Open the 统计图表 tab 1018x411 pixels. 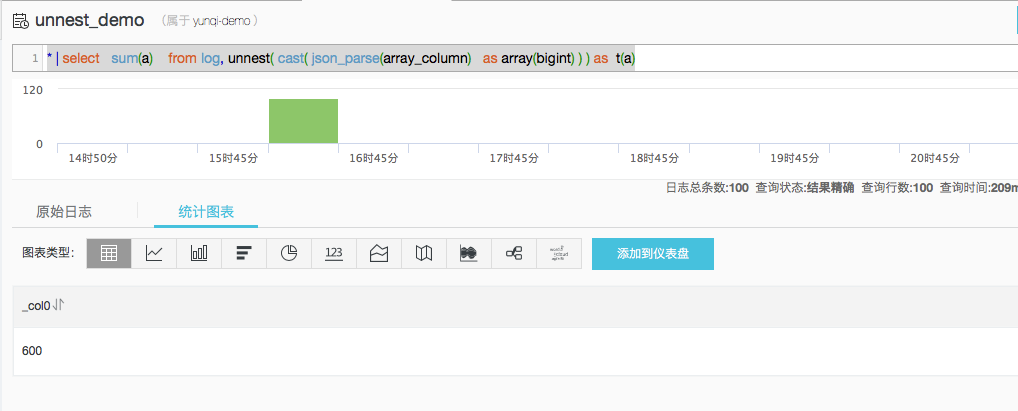tap(206, 212)
